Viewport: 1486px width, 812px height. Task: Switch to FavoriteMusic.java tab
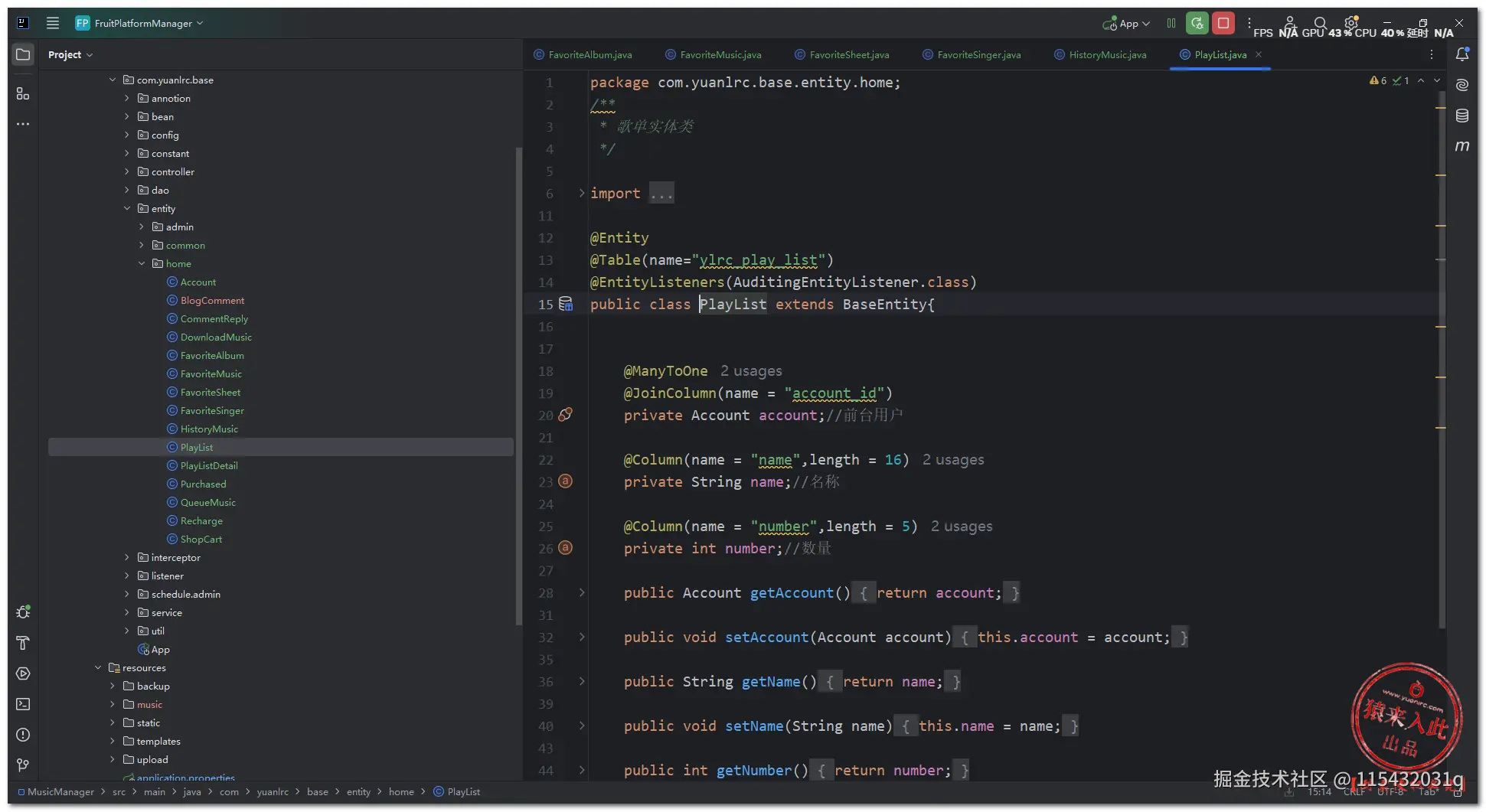click(x=714, y=54)
